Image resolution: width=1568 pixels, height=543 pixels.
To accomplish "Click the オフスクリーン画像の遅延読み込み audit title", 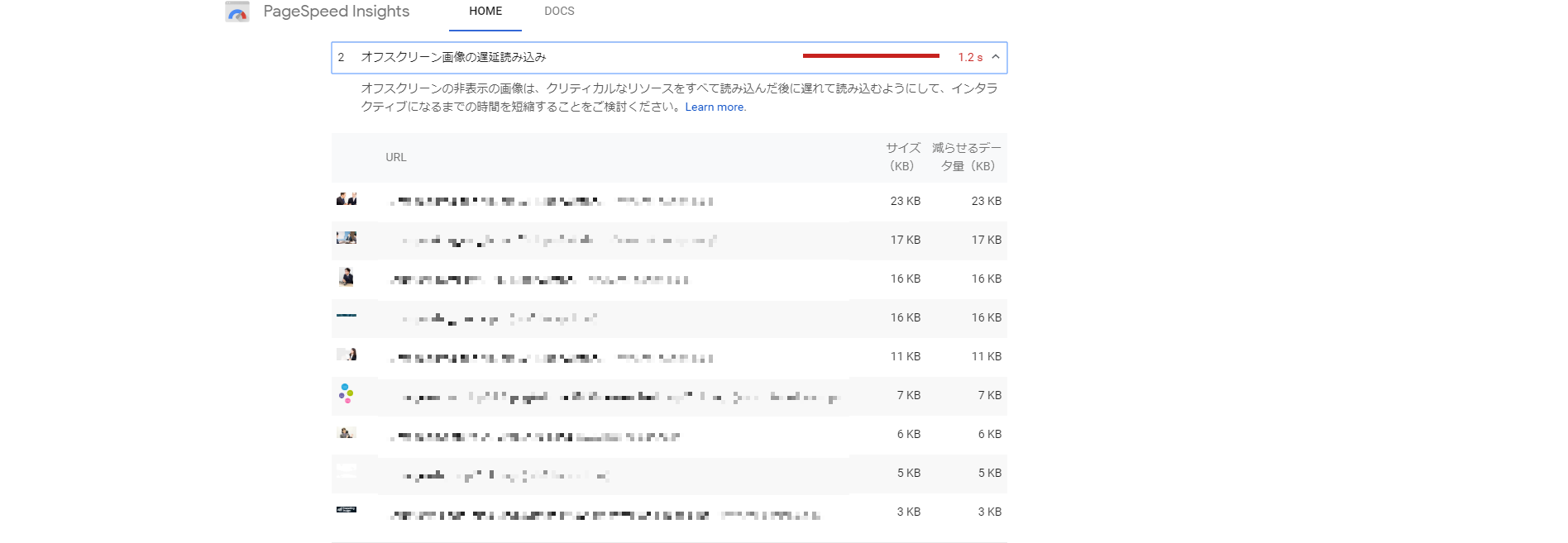I will [x=453, y=57].
